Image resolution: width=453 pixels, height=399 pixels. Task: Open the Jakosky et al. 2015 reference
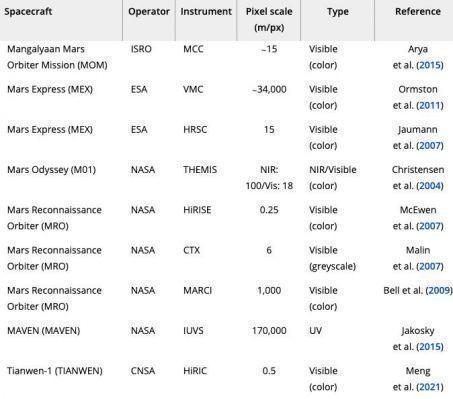[430, 347]
